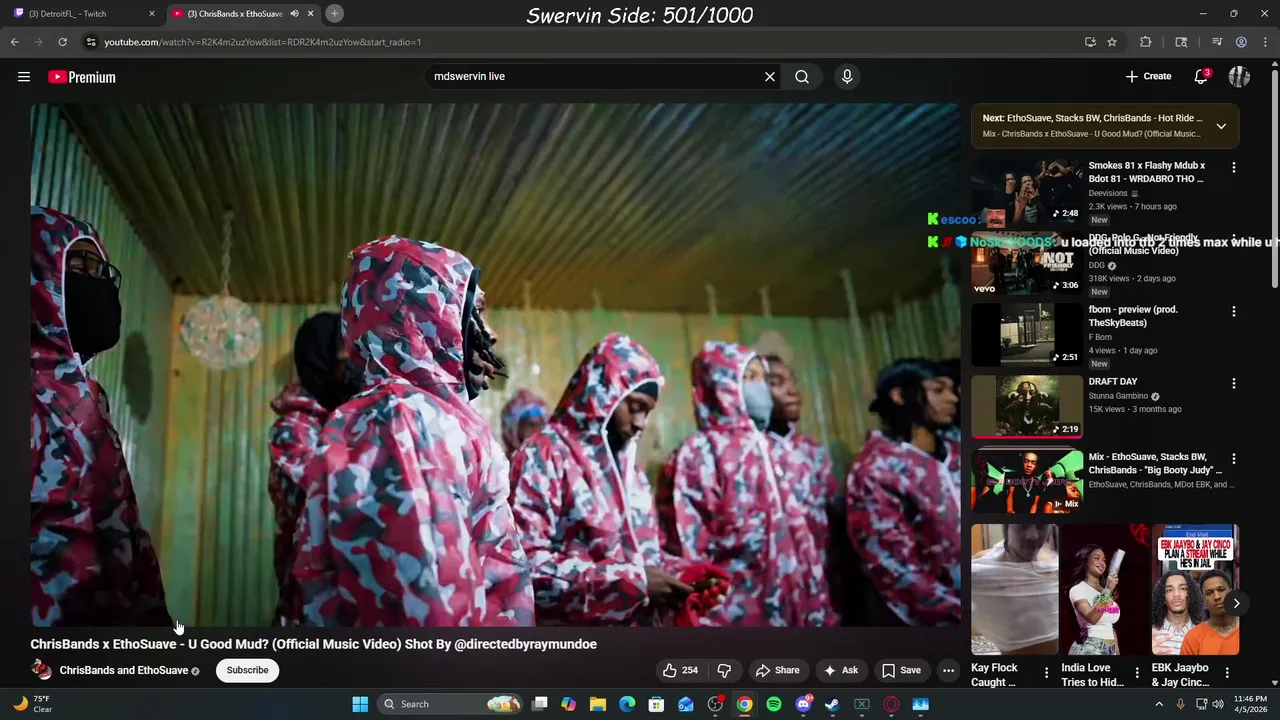
Task: Click the video player to pause
Action: [495, 365]
